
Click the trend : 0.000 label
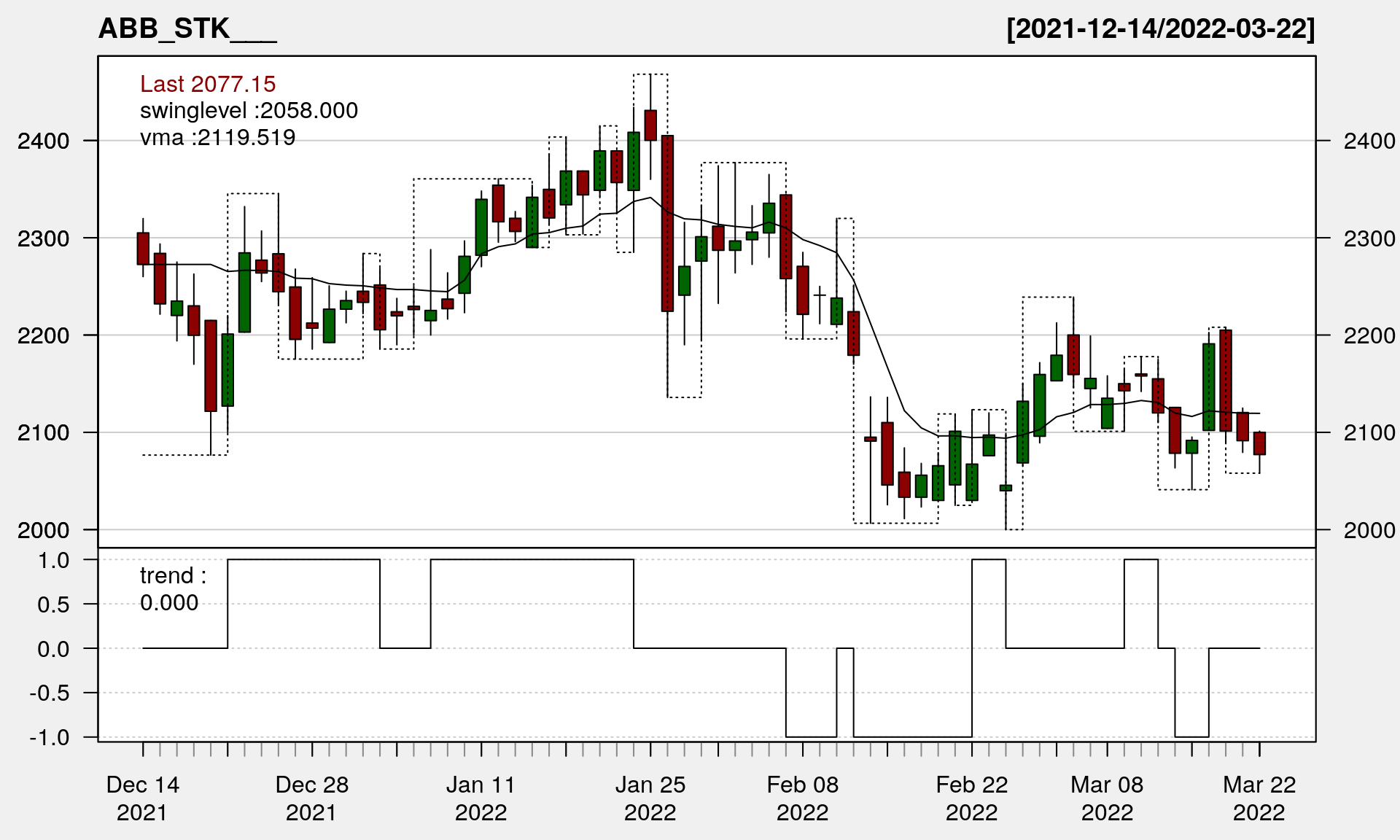click(x=173, y=589)
